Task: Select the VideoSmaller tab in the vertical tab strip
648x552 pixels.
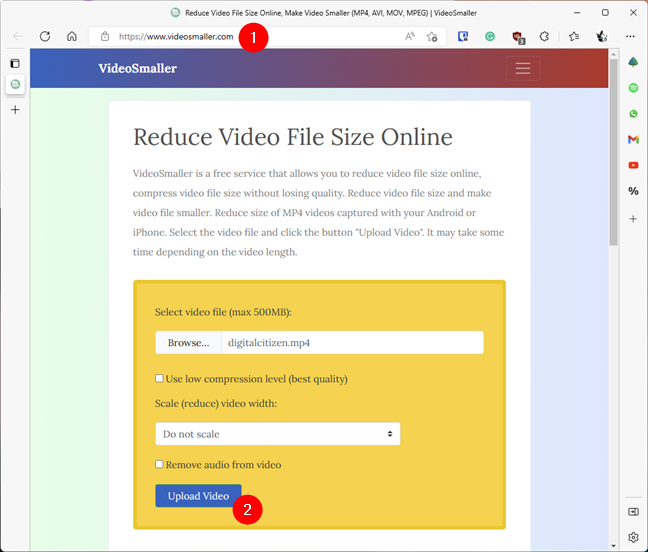Action: [15, 84]
